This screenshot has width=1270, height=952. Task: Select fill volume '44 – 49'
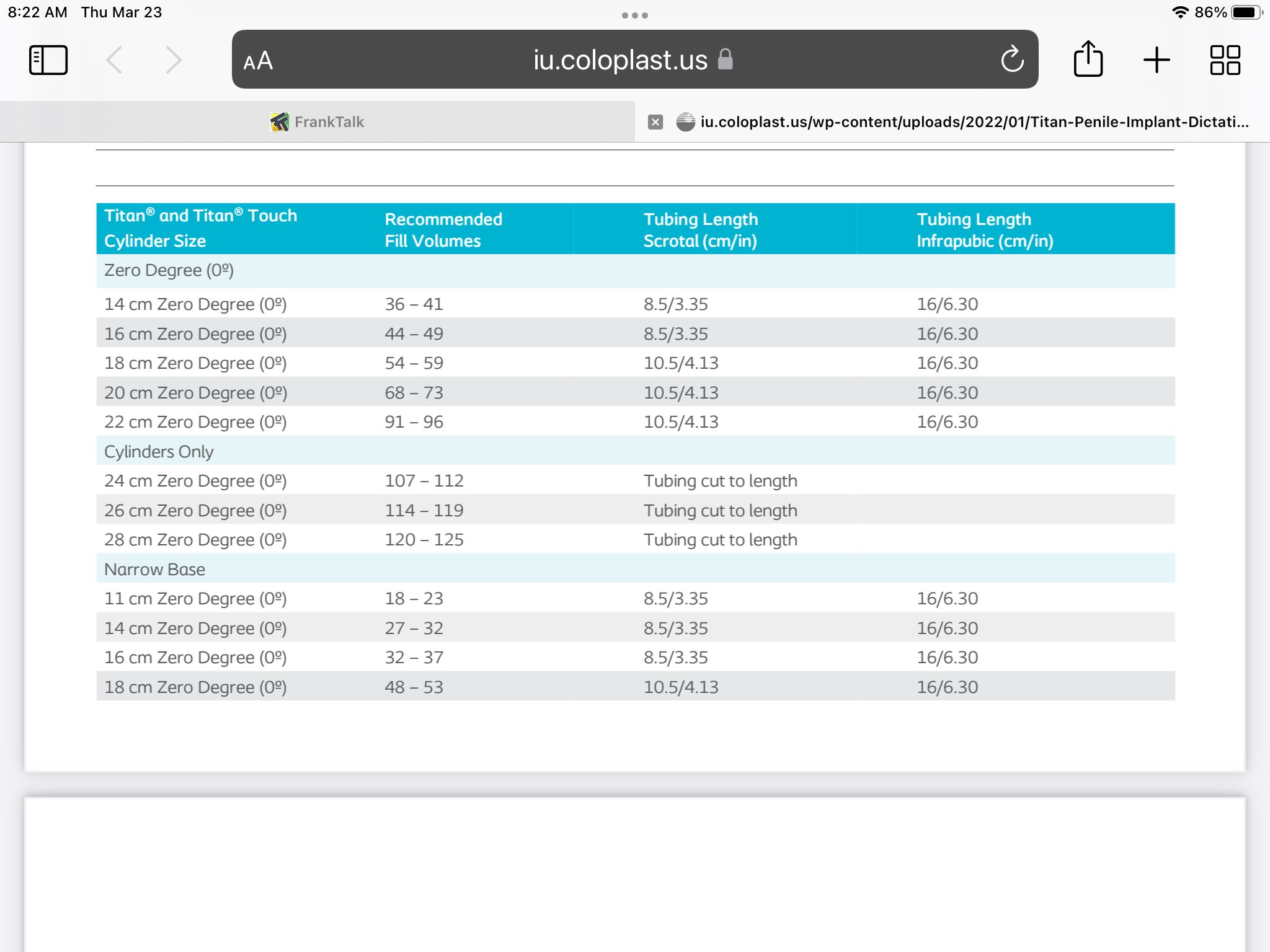point(414,334)
